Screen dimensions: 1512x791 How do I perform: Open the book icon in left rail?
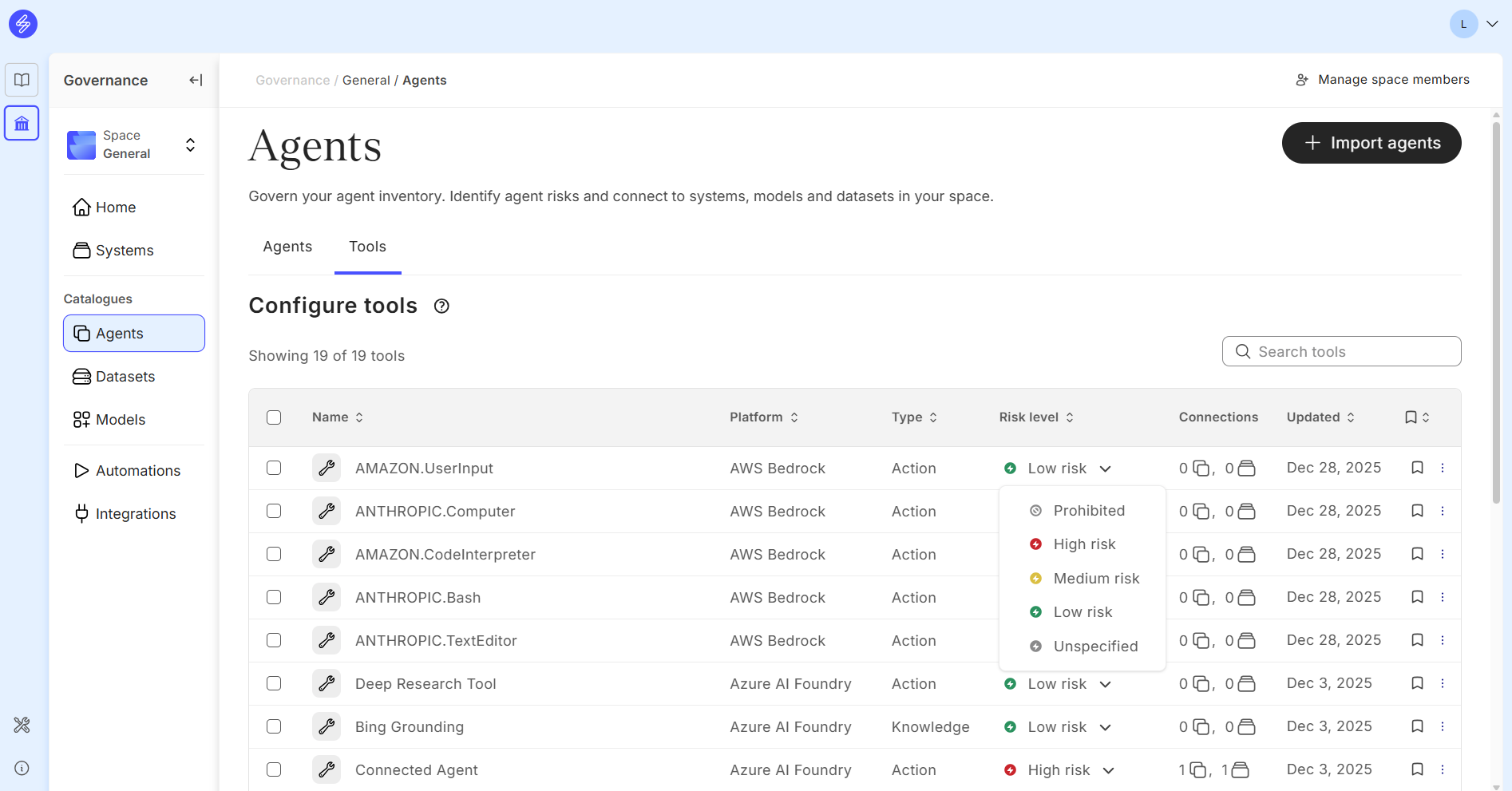pos(22,80)
